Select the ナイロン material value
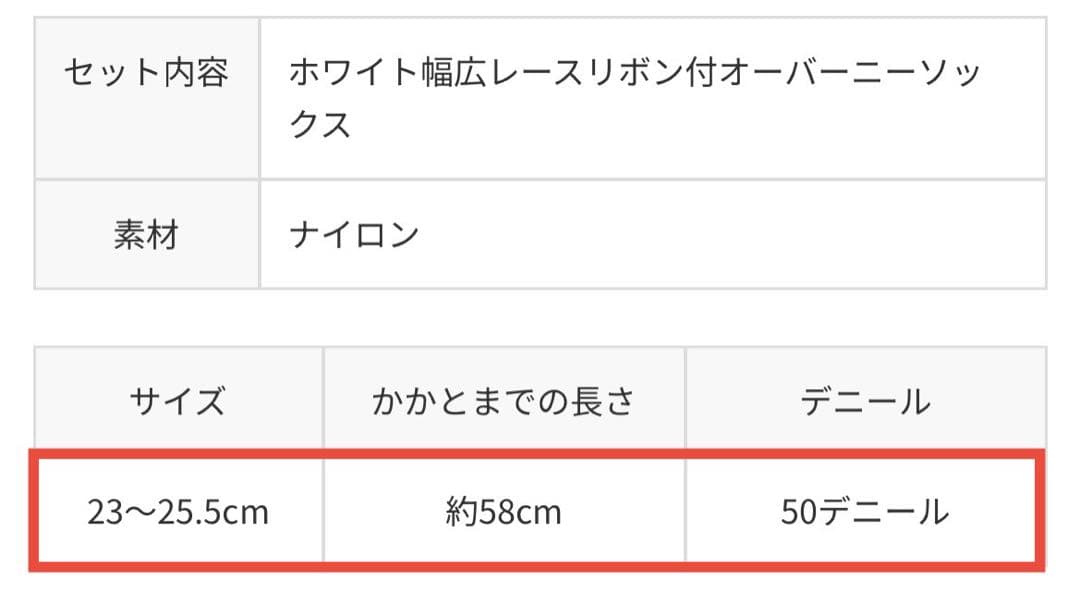Image resolution: width=1080 pixels, height=595 pixels. [x=354, y=236]
